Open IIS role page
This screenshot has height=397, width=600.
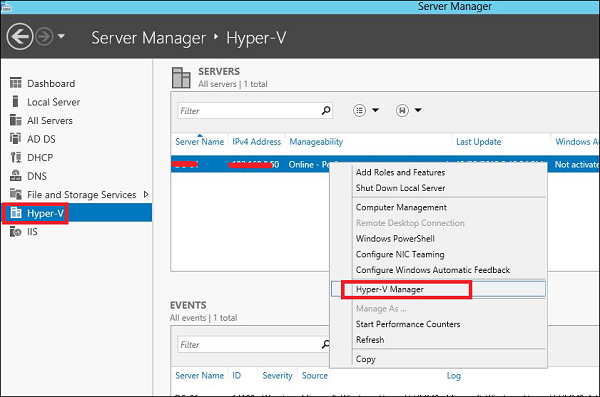(x=32, y=232)
